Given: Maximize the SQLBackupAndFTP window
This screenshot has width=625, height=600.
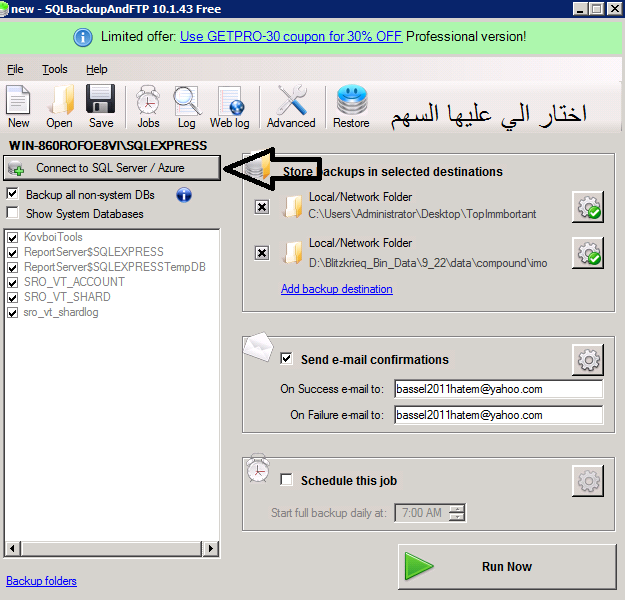Looking at the screenshot, I should click(x=597, y=8).
